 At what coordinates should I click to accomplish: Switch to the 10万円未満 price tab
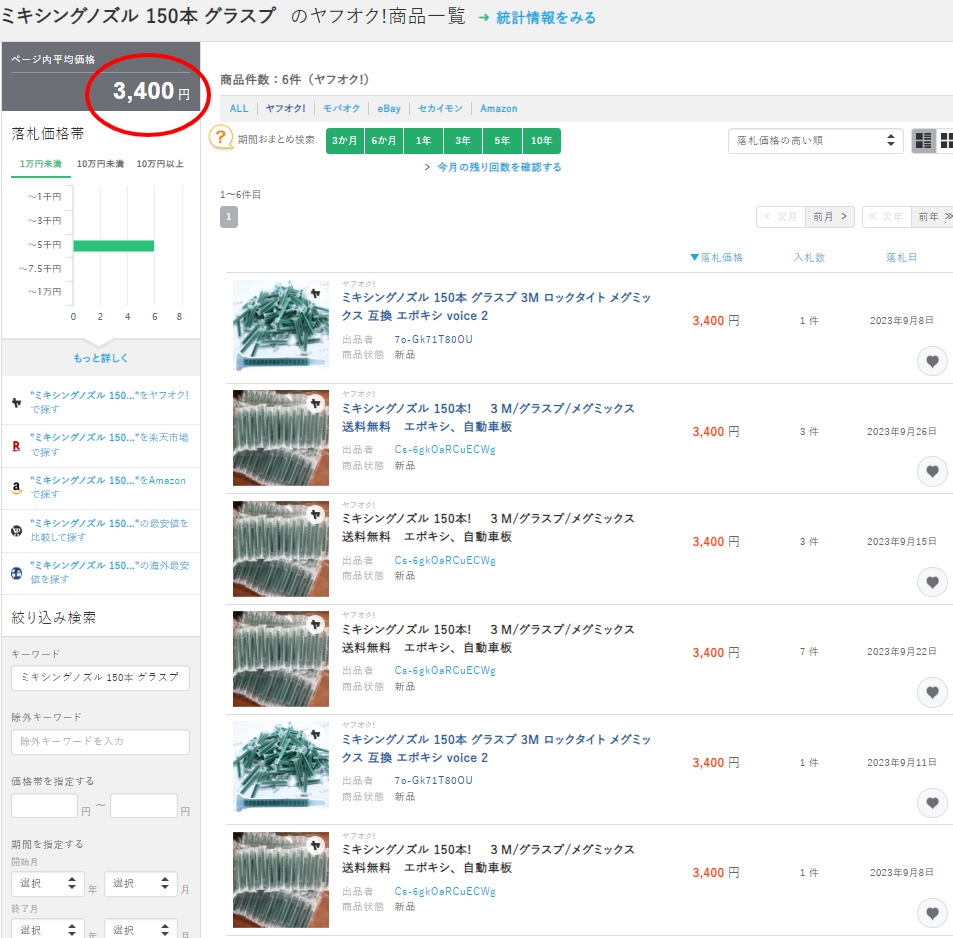pyautogui.click(x=100, y=163)
